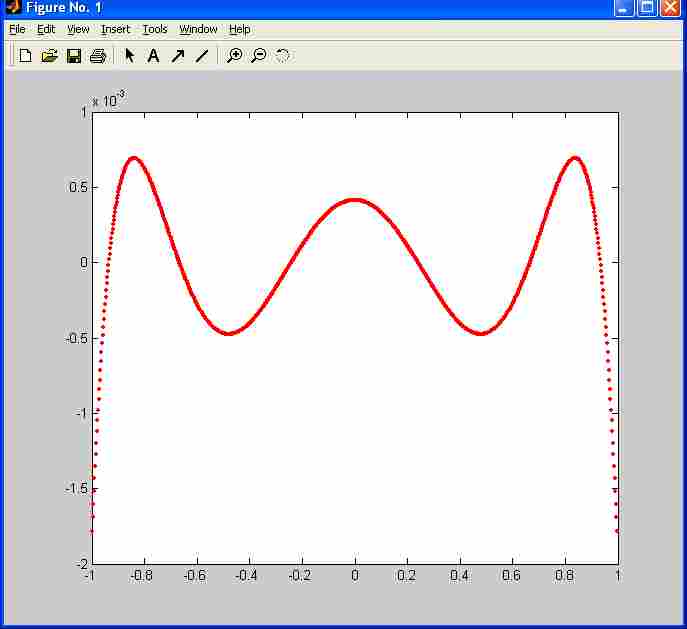This screenshot has height=629, width=687.
Task: Choose the Insert Arrow tool
Action: (178, 56)
